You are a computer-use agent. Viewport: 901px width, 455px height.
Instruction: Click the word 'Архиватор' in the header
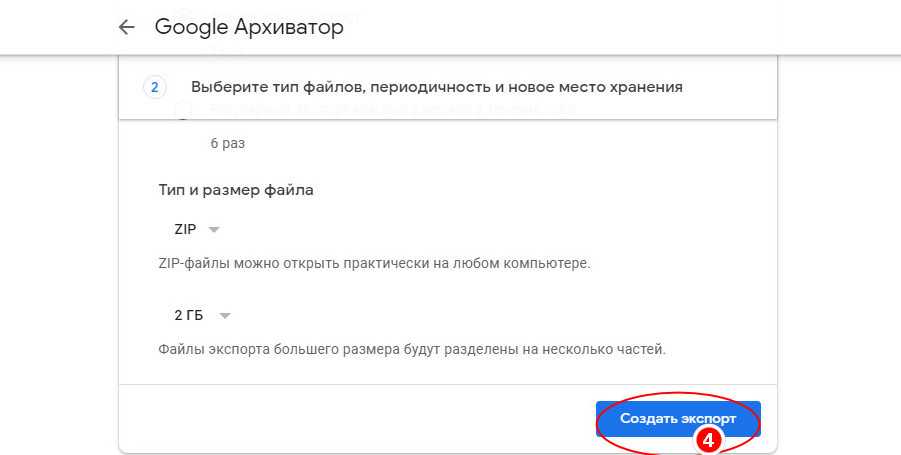pos(288,28)
